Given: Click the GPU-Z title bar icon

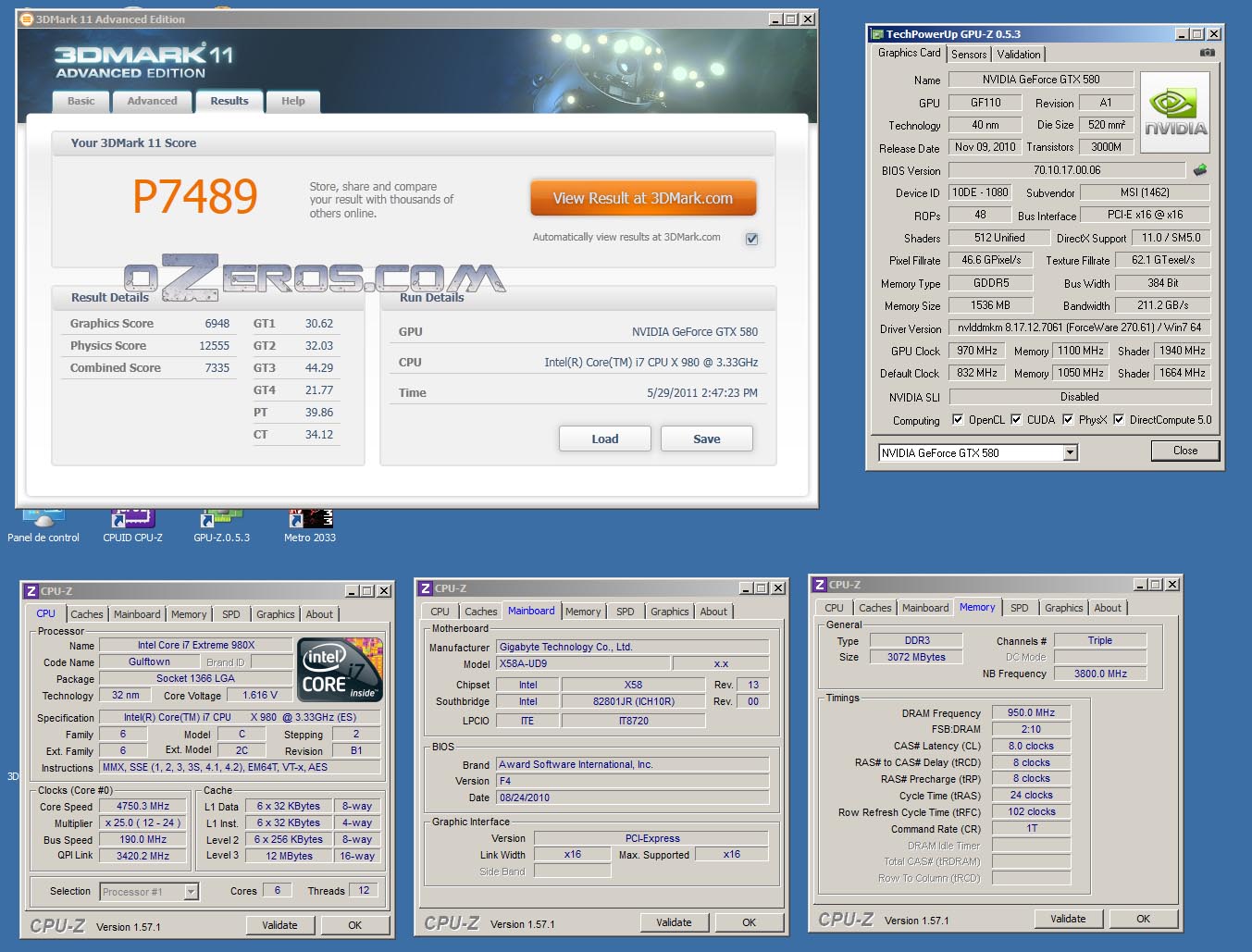Looking at the screenshot, I should tap(876, 34).
